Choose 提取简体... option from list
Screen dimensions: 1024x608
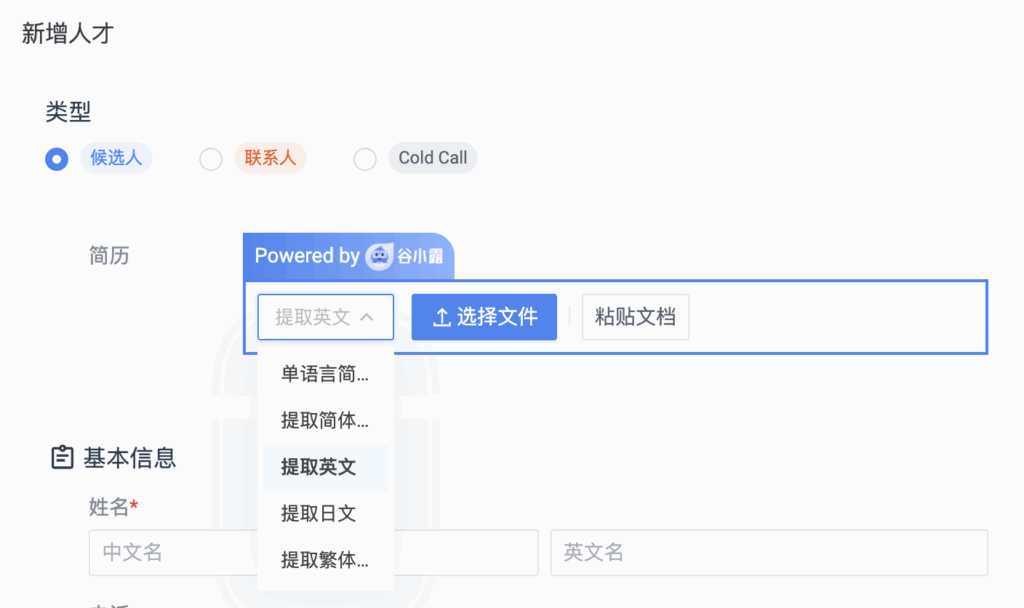(x=325, y=421)
